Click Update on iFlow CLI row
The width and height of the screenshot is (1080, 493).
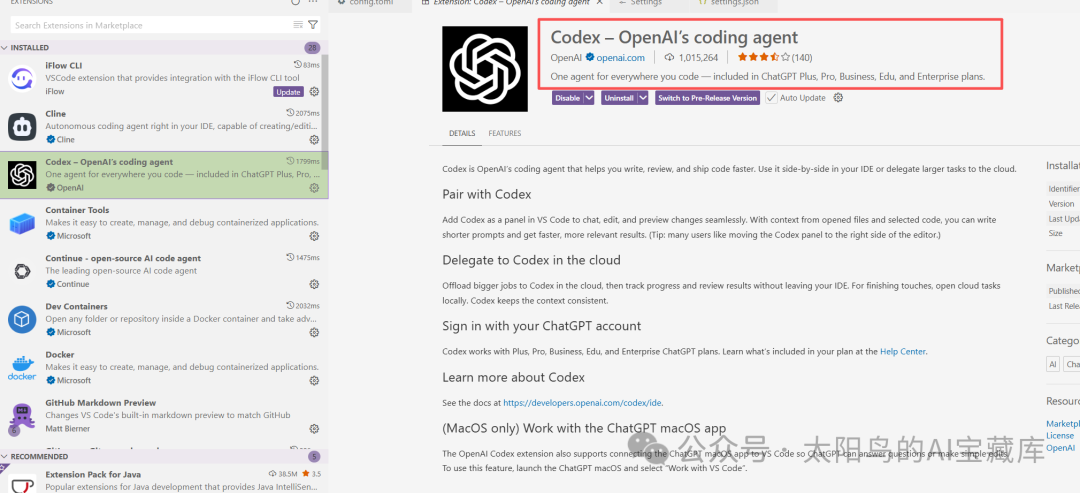(288, 92)
